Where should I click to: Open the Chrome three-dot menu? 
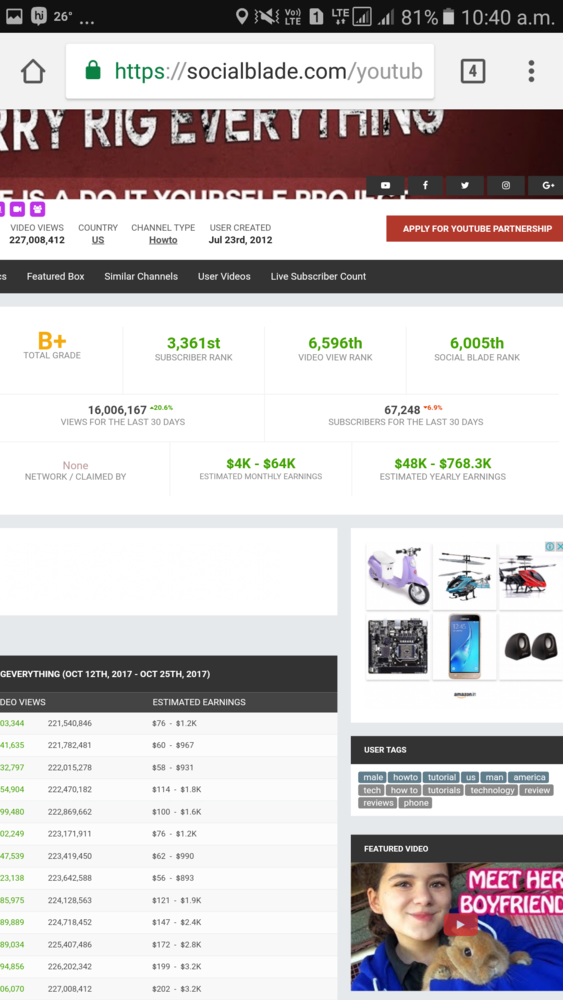pos(531,71)
